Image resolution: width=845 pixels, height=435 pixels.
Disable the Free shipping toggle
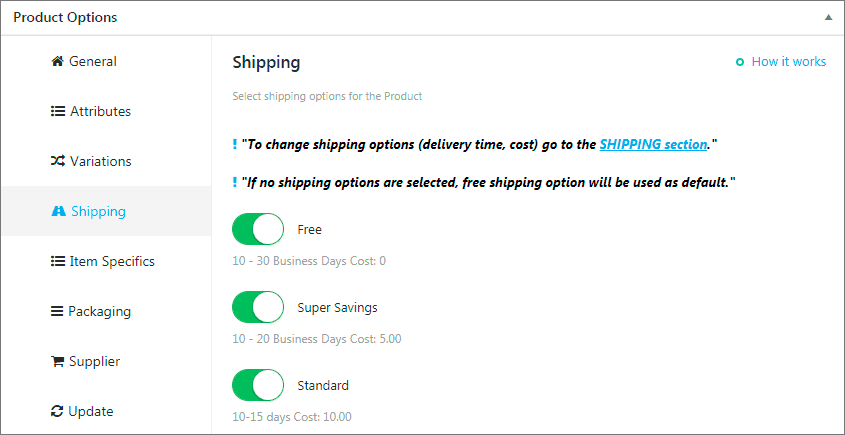tap(258, 229)
